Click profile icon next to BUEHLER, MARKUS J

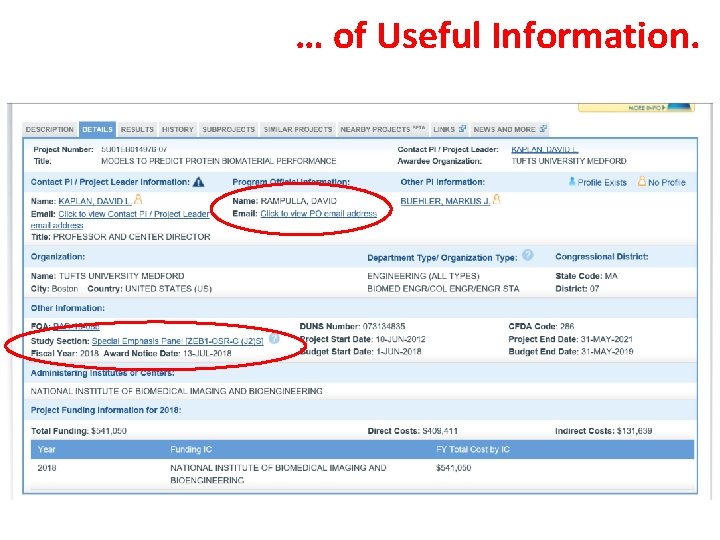click(x=496, y=200)
